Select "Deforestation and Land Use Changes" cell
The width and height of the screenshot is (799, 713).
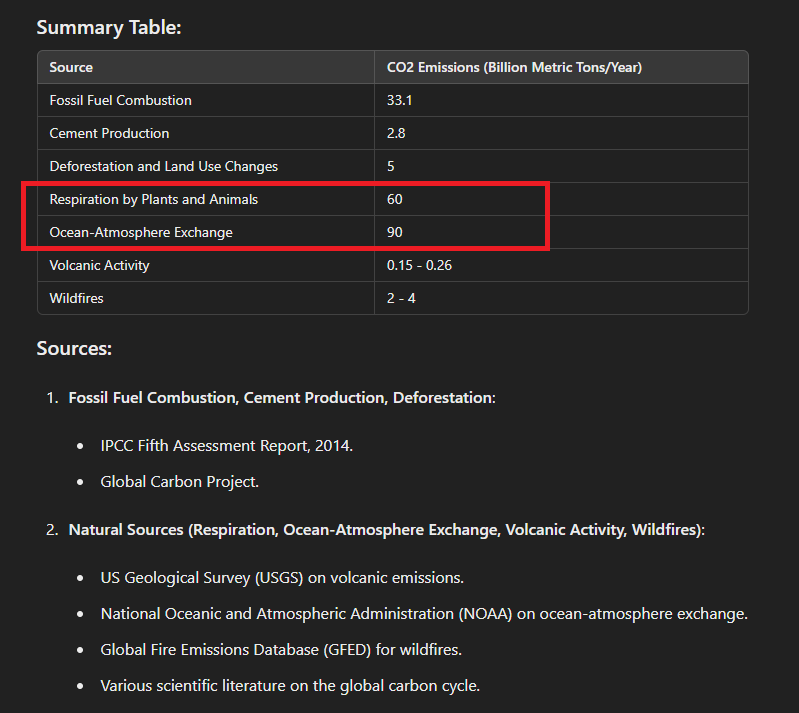[x=163, y=166]
